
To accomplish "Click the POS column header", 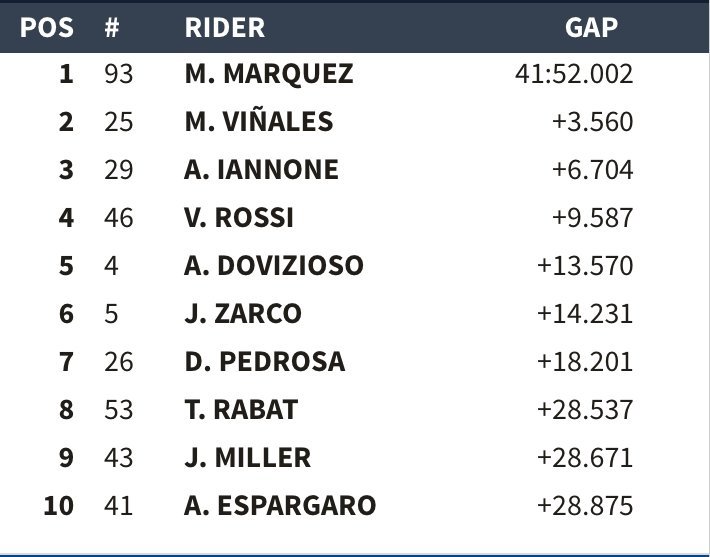I will click(47, 27).
